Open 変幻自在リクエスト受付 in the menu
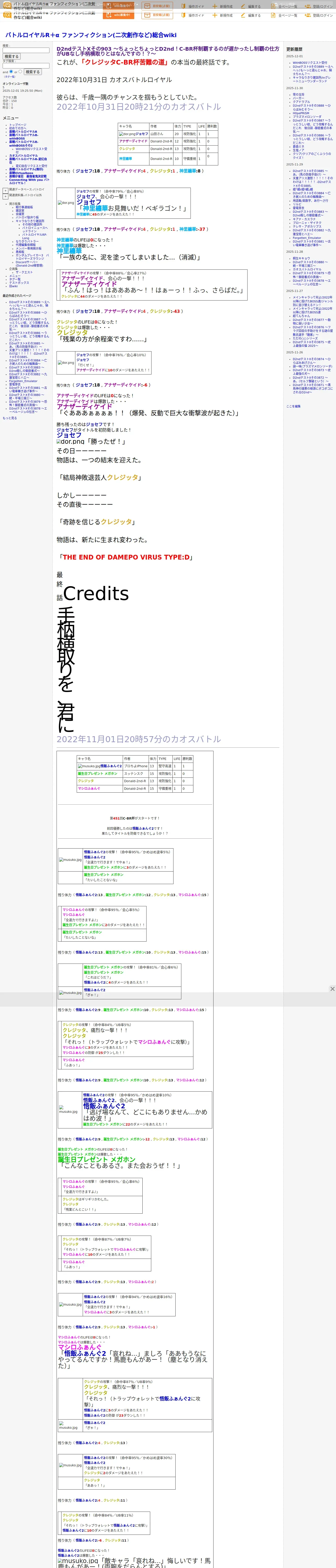The image size is (336, 1568). [x=31, y=166]
